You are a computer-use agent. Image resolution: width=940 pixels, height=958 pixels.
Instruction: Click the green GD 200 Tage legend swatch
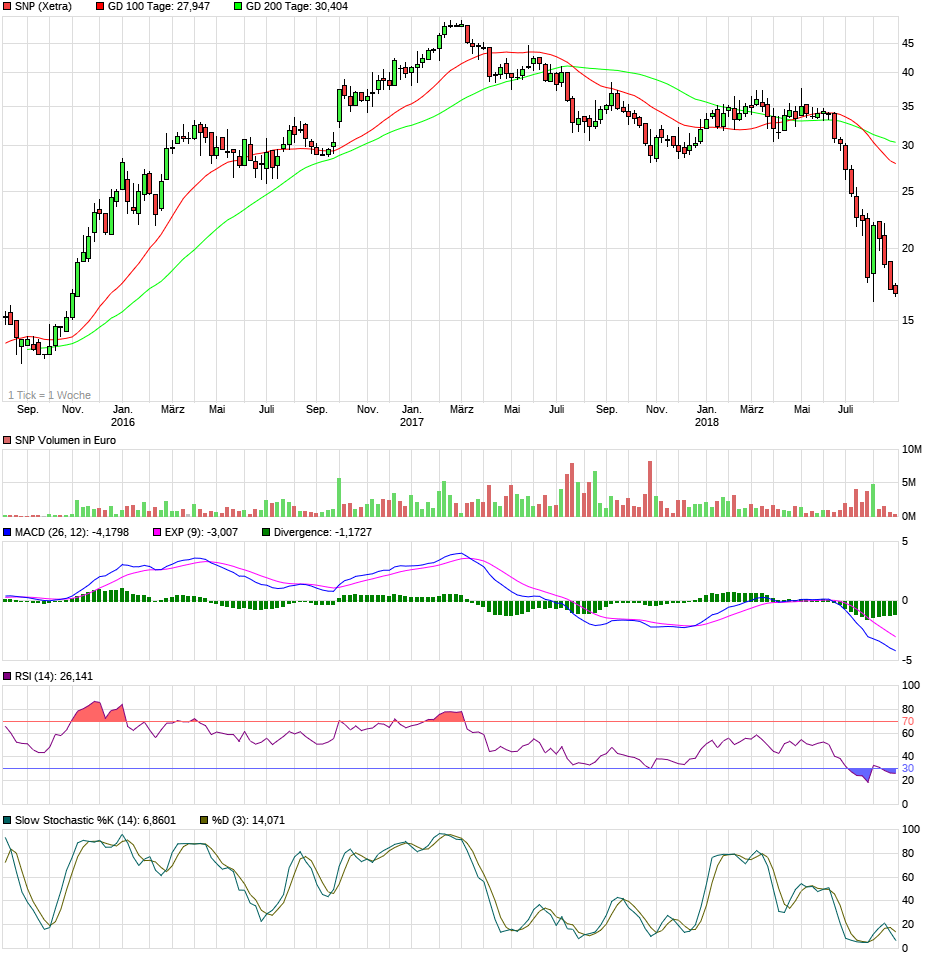[238, 7]
